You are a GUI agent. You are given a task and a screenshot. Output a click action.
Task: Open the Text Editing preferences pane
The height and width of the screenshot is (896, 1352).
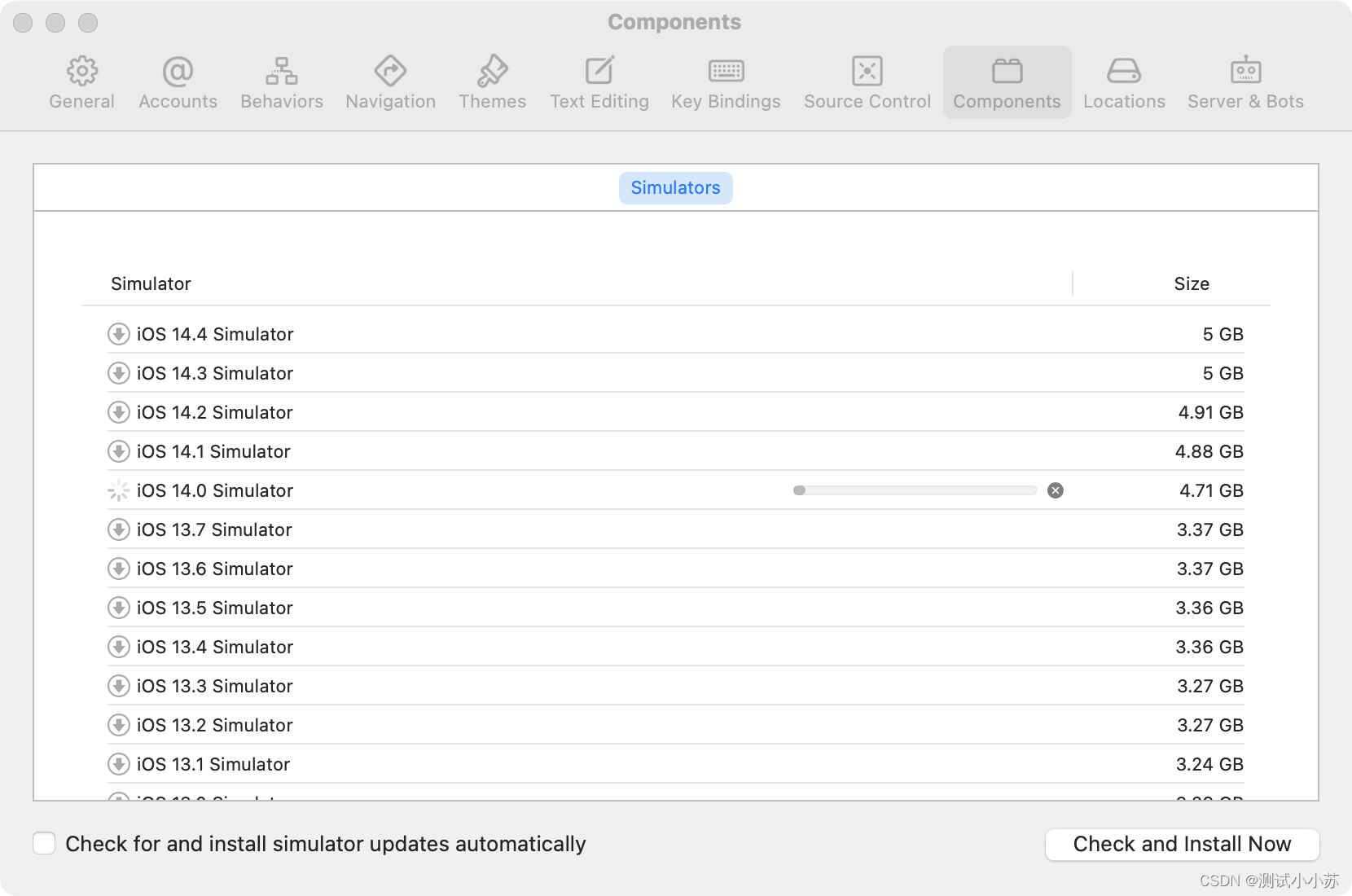click(x=599, y=82)
